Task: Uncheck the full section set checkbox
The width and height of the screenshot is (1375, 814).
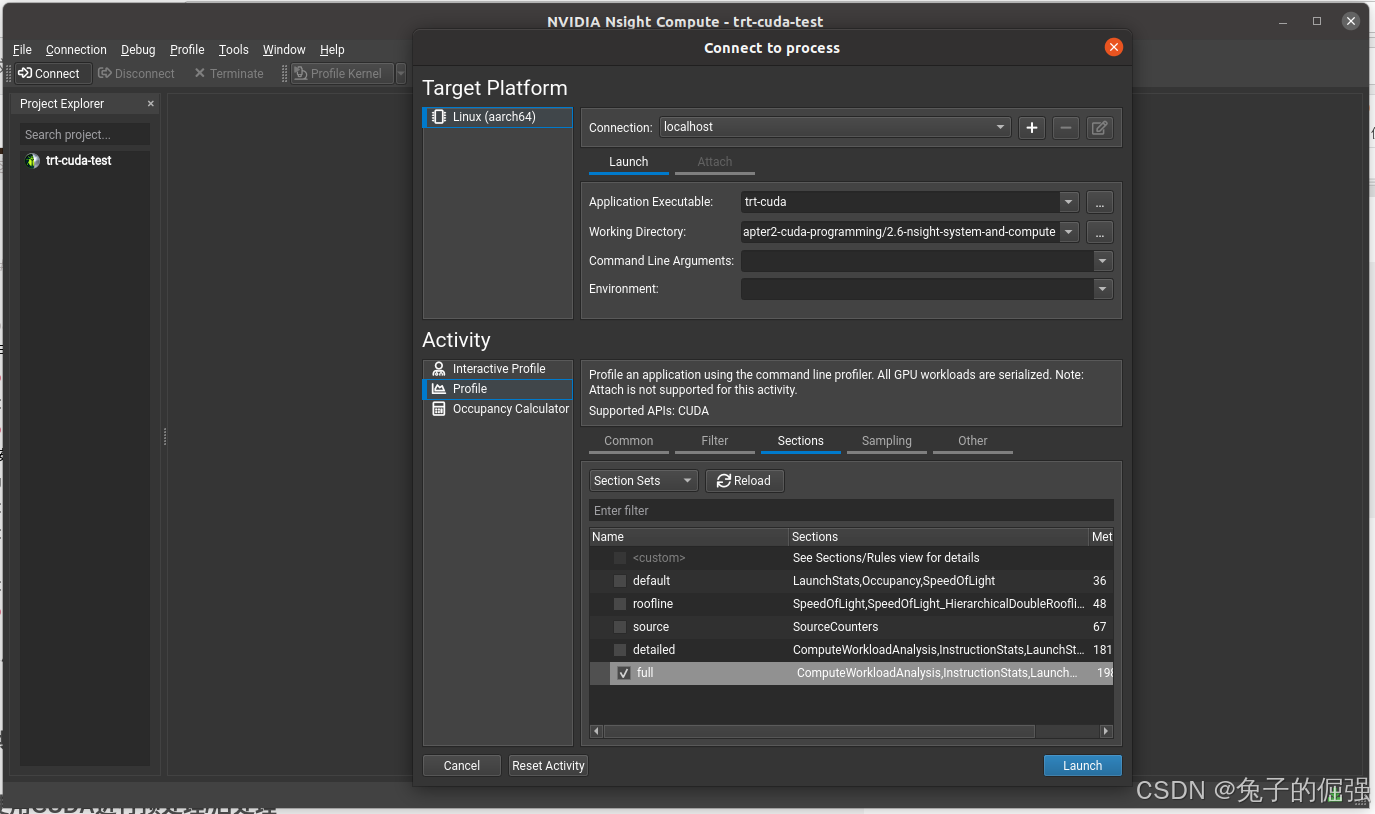Action: coord(624,673)
